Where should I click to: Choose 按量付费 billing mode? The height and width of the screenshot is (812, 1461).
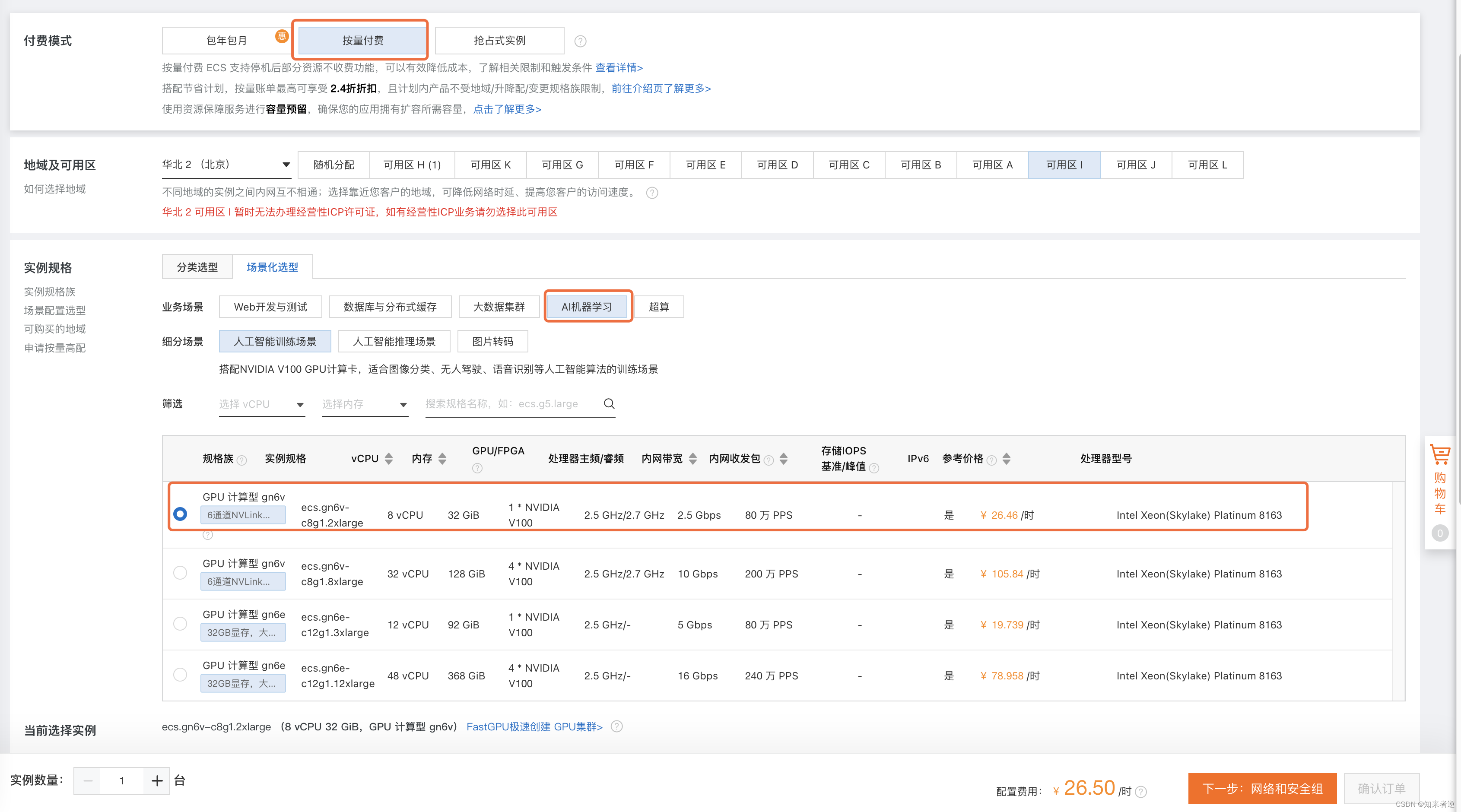362,41
